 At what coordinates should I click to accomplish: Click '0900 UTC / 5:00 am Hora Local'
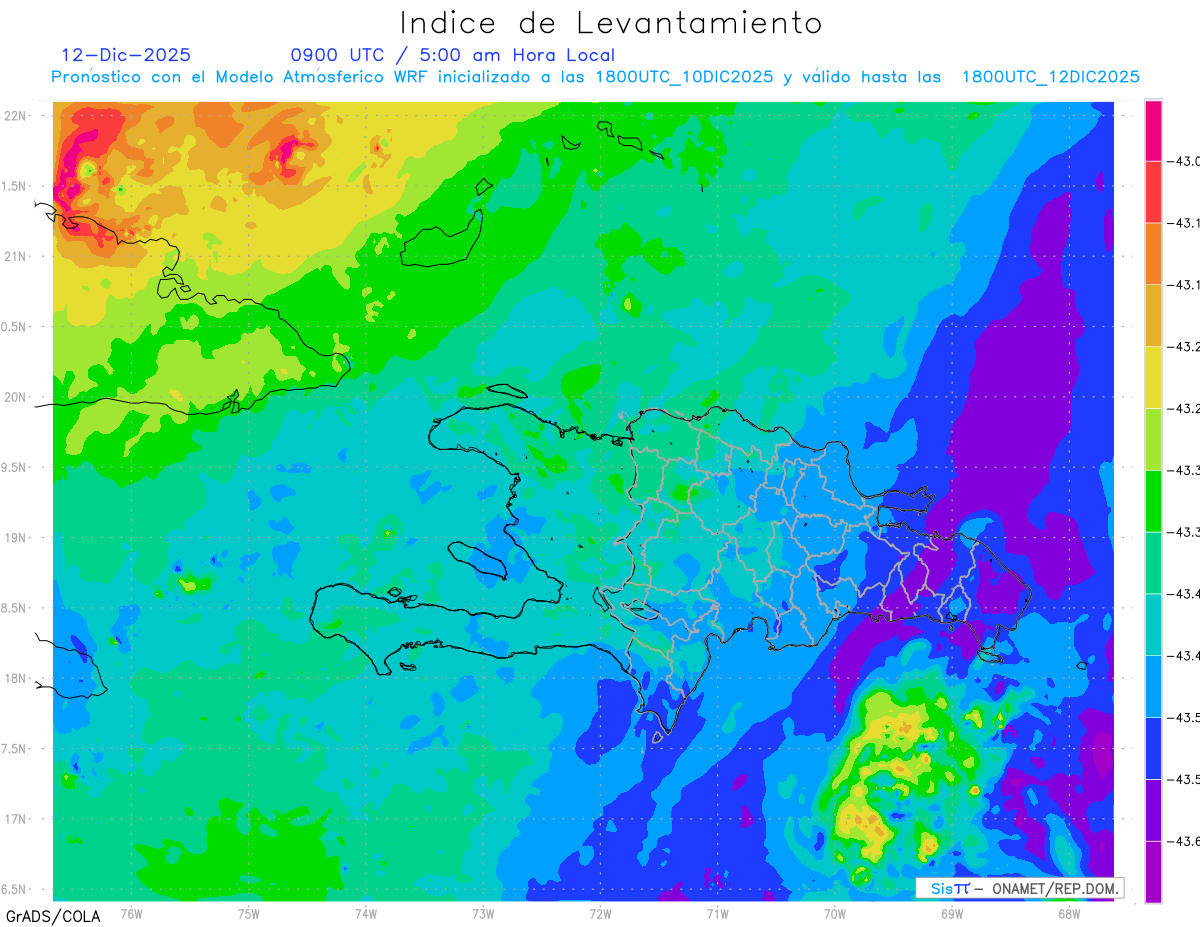coord(452,55)
